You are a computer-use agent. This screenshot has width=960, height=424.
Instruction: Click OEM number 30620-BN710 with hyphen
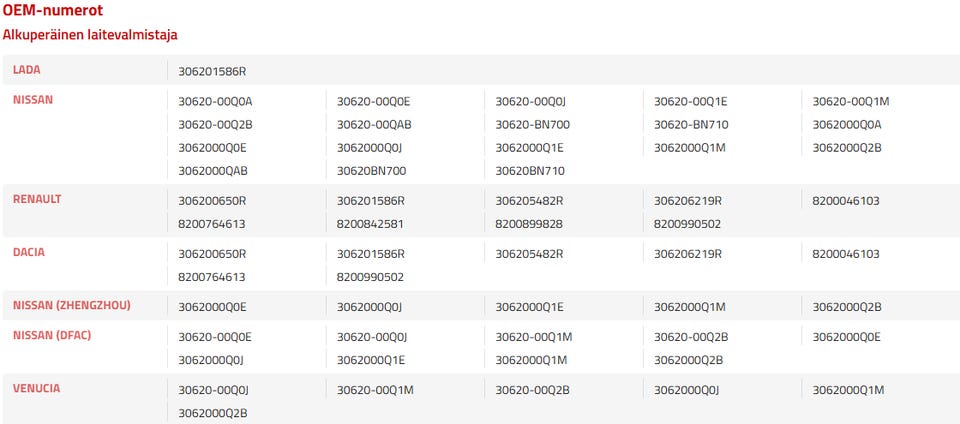click(691, 124)
